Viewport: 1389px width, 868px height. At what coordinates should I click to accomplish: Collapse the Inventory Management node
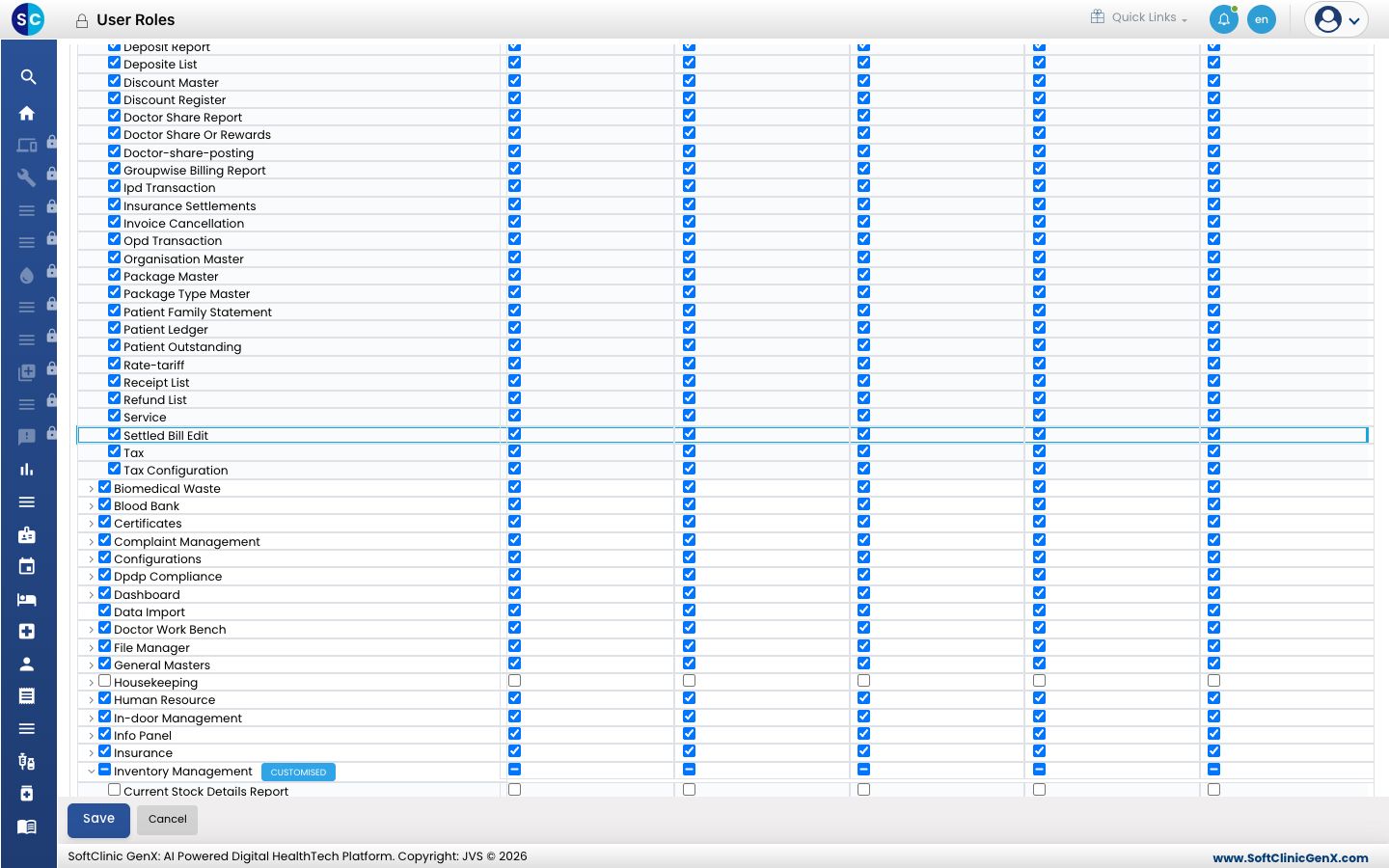point(92,772)
